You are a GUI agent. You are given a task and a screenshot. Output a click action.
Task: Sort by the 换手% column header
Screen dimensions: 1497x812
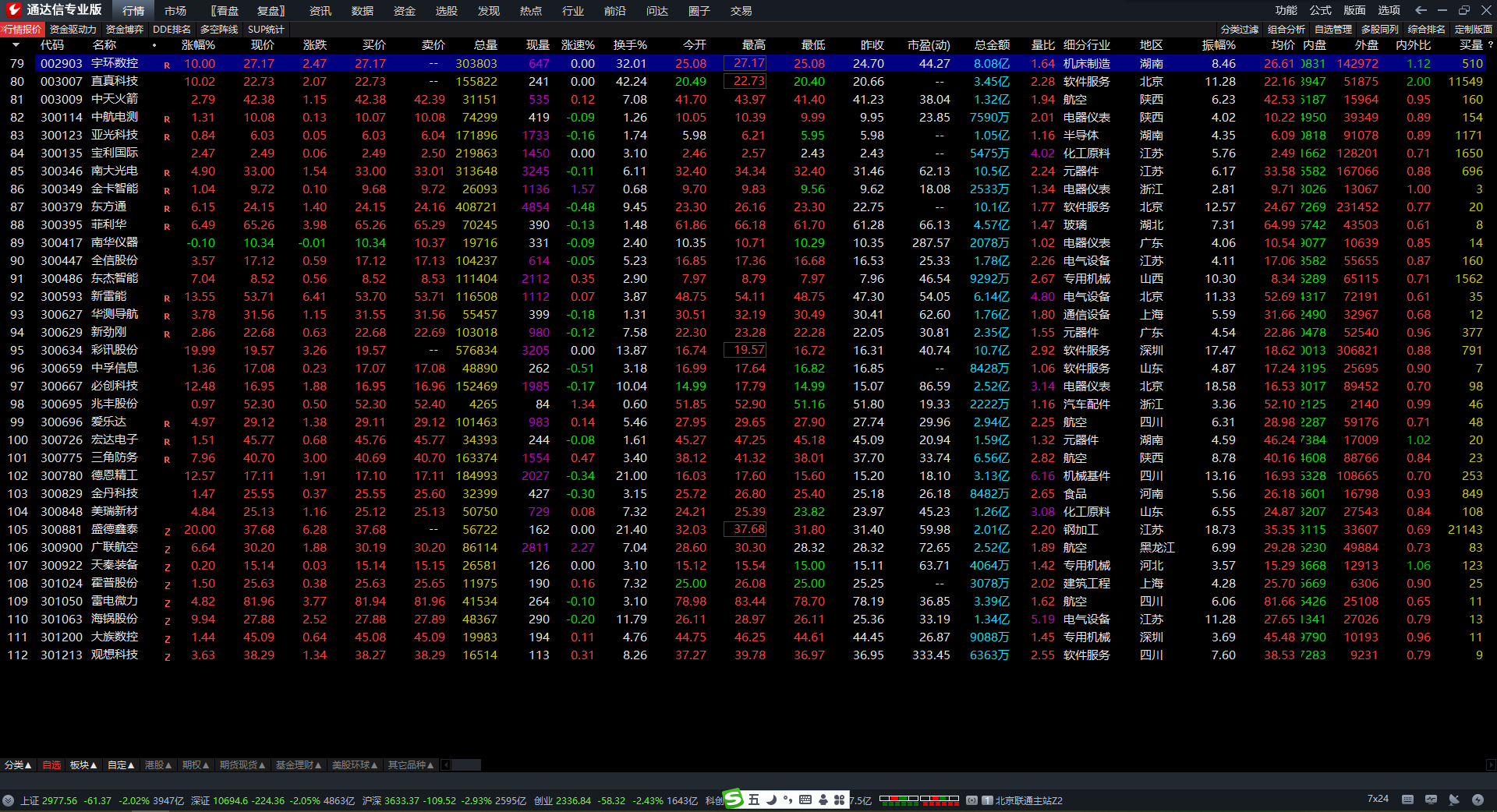pyautogui.click(x=630, y=45)
